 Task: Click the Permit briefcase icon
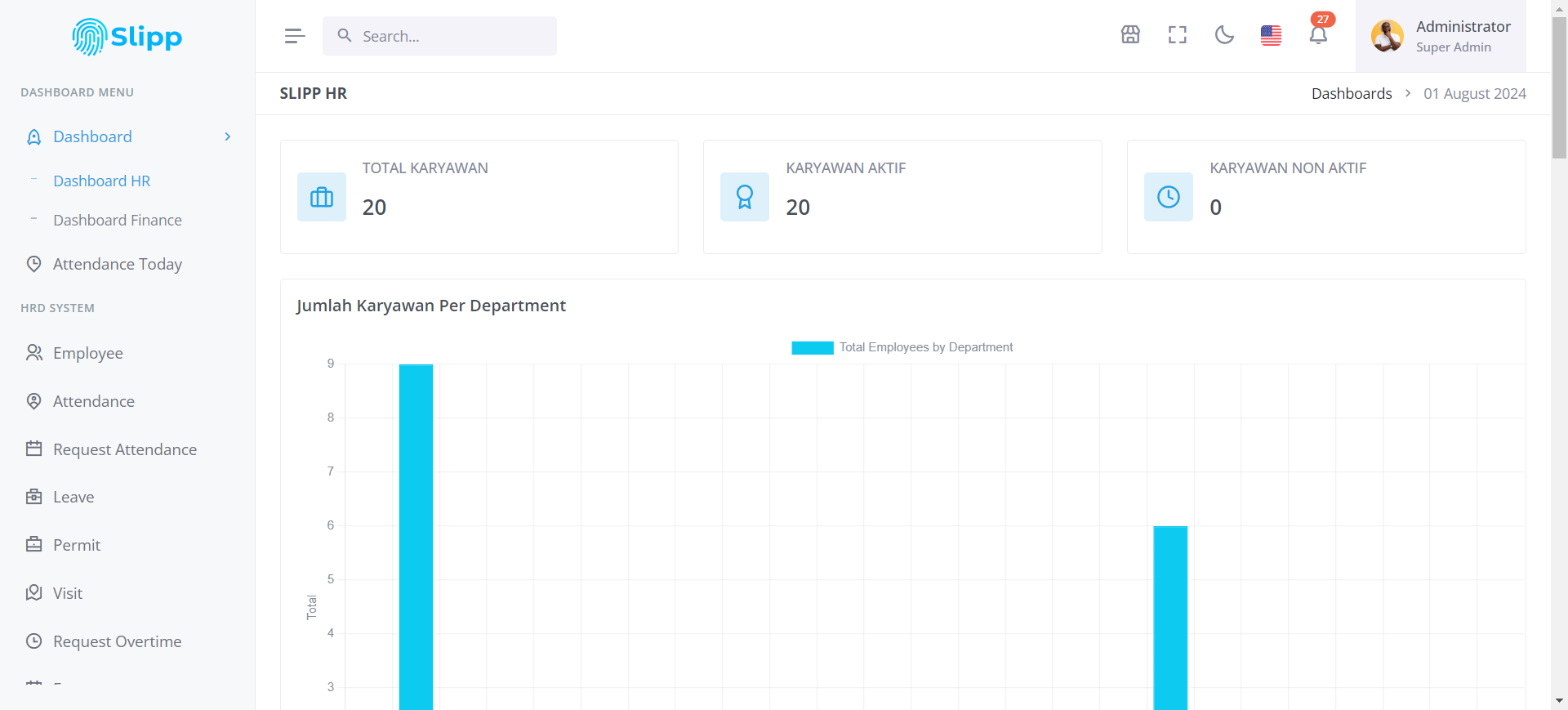(x=33, y=544)
